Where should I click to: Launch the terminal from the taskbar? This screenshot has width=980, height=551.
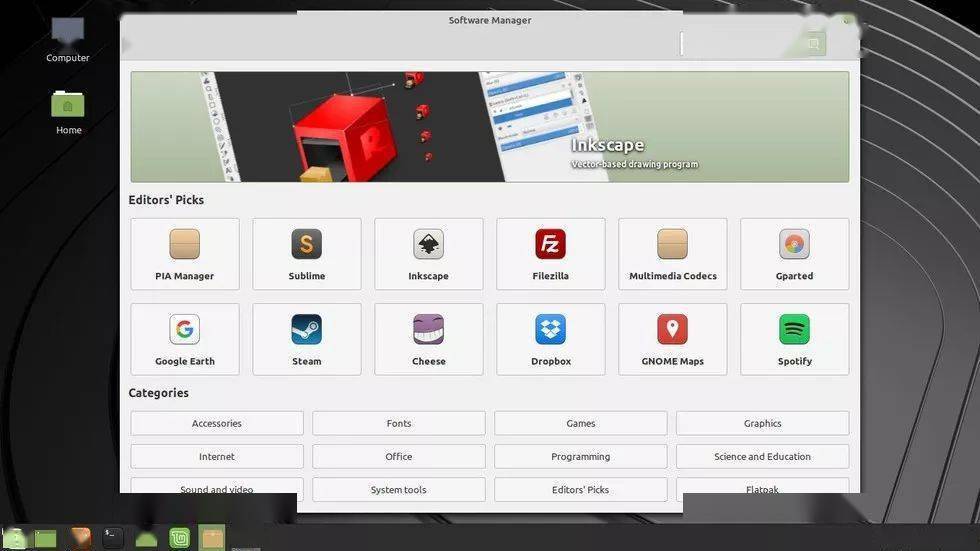point(112,537)
